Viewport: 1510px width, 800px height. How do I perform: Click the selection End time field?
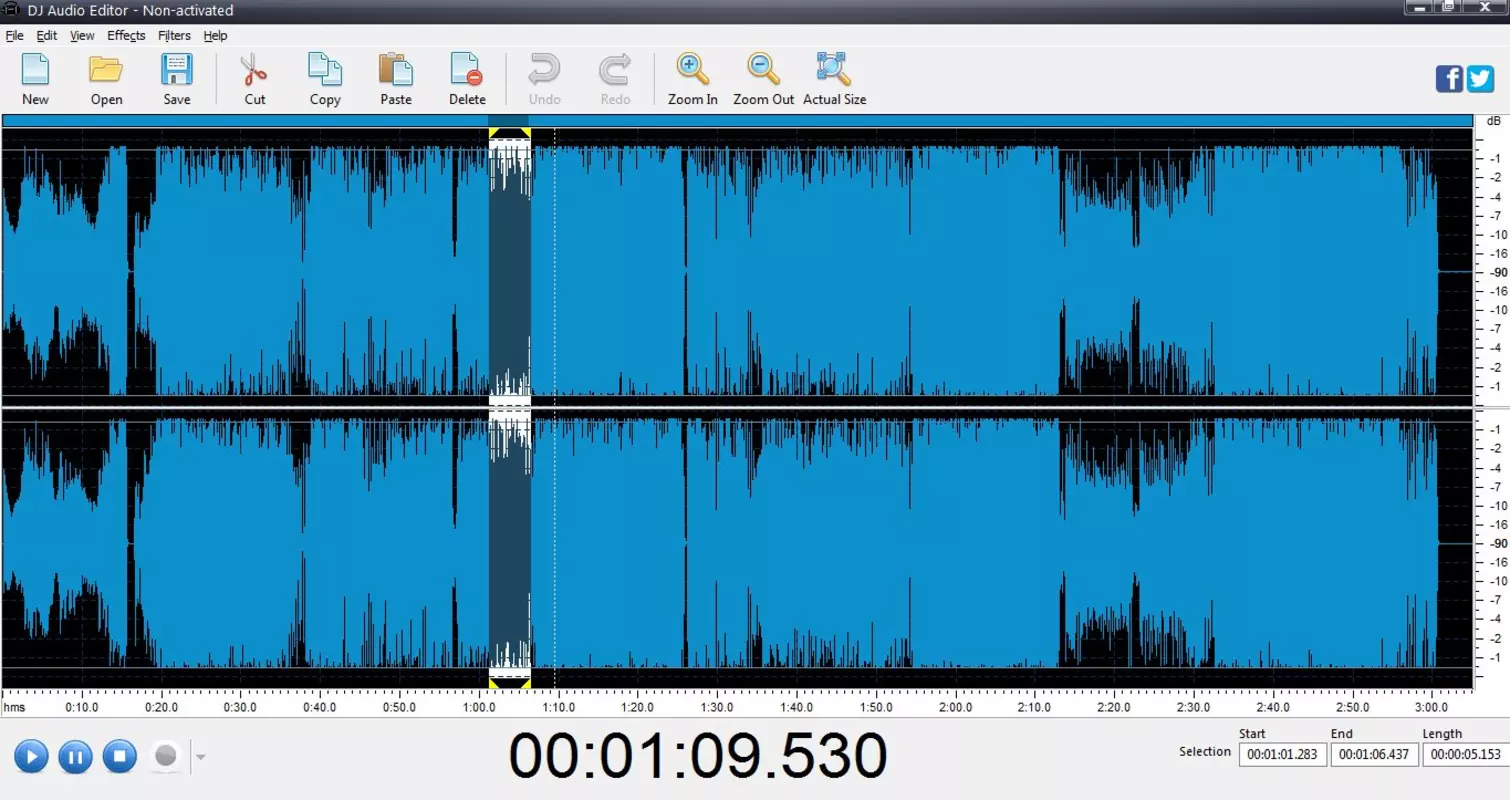click(1374, 755)
